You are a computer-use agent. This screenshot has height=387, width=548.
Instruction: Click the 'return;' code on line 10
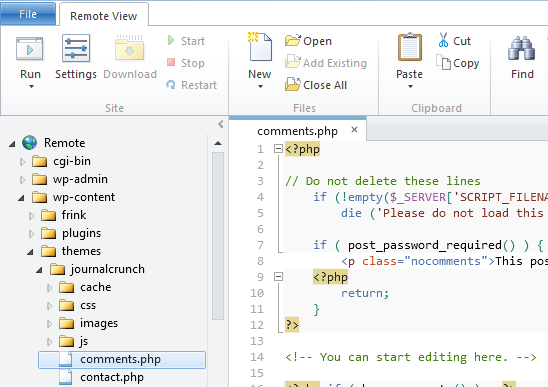point(365,293)
